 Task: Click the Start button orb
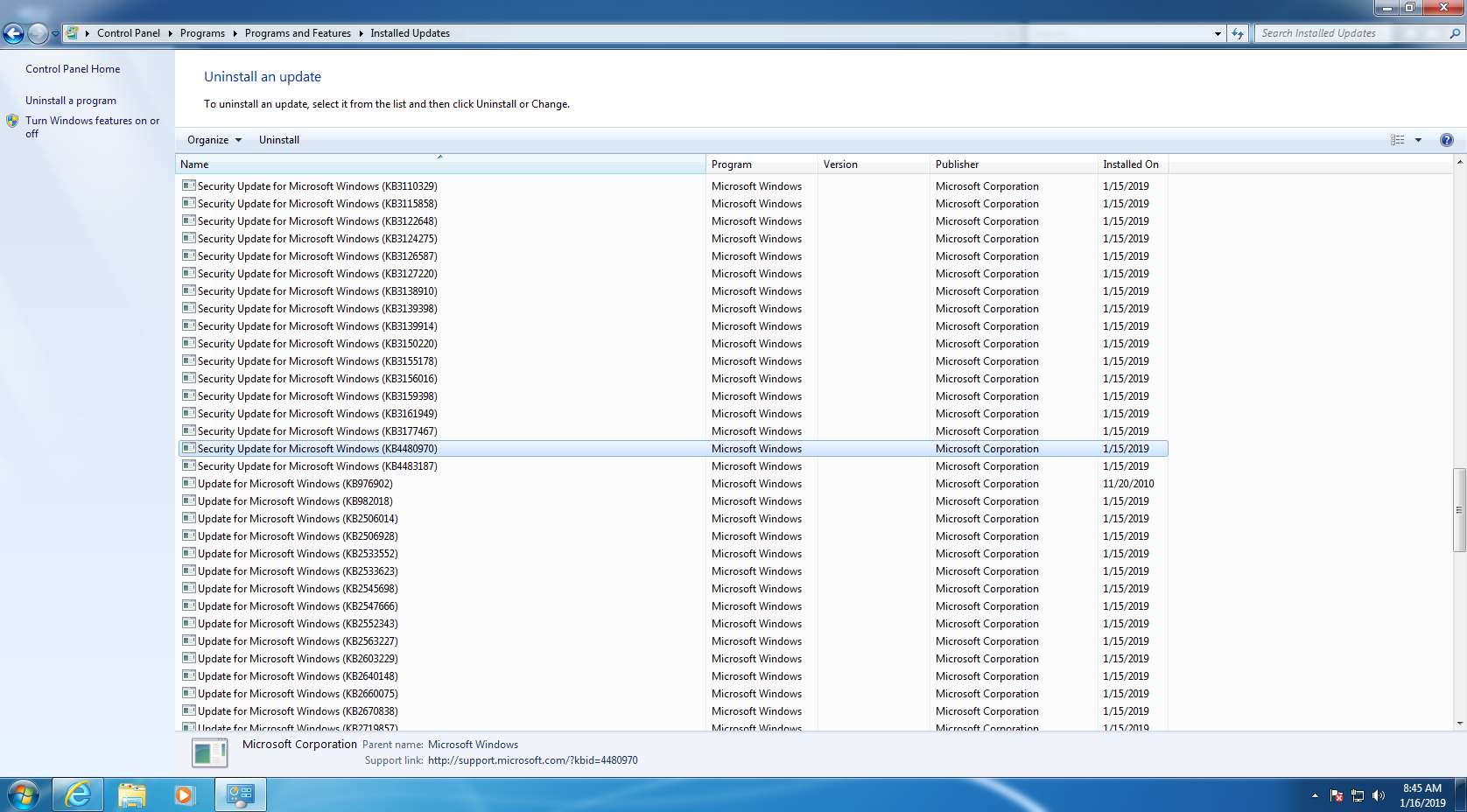click(x=24, y=794)
